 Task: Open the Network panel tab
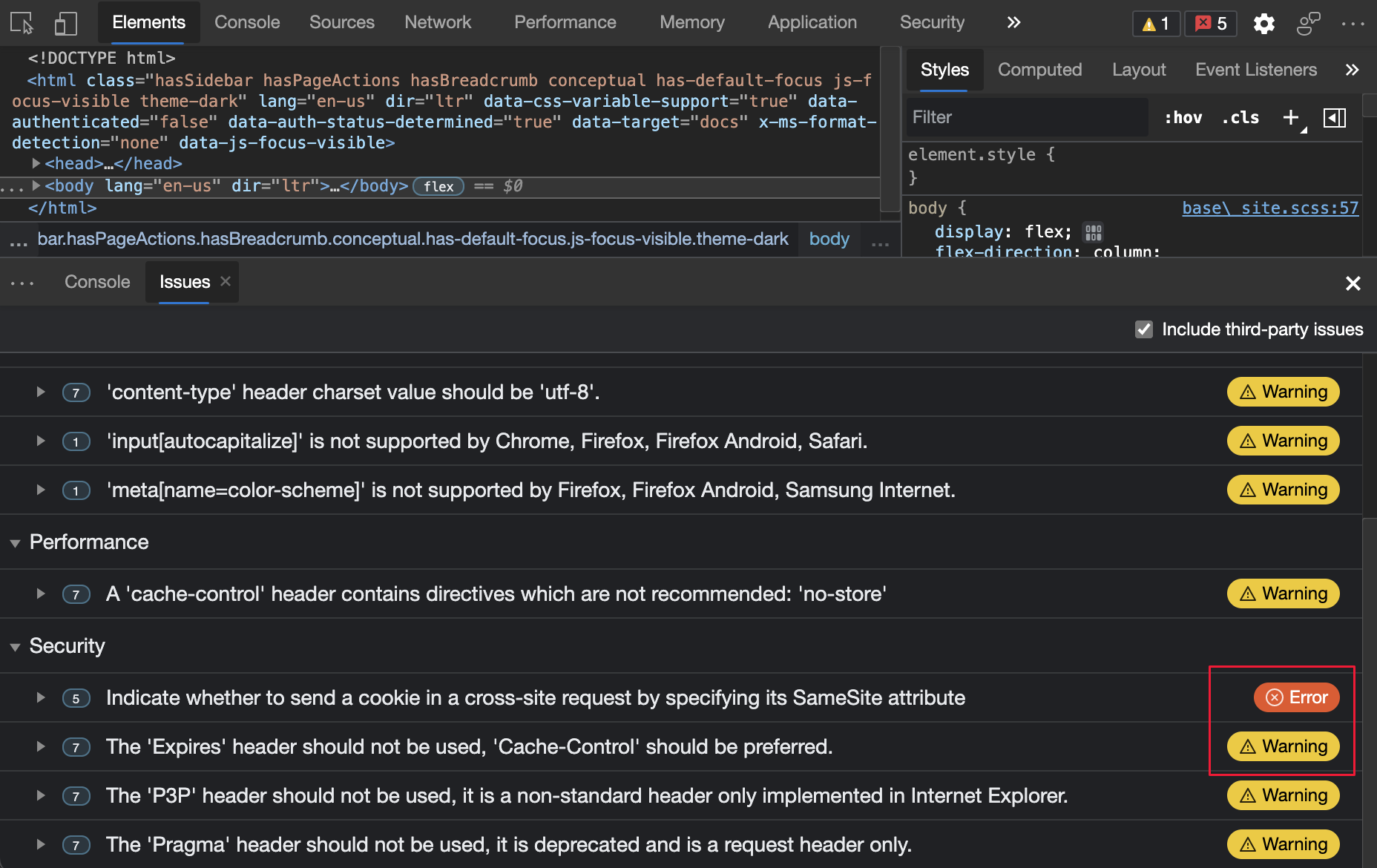(x=438, y=22)
